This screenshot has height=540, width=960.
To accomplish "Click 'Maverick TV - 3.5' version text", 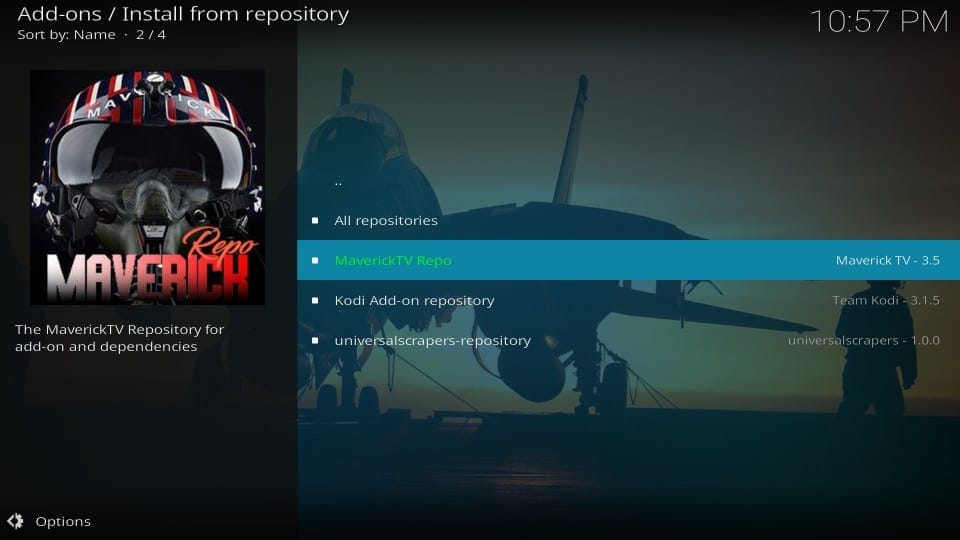I will coord(887,260).
